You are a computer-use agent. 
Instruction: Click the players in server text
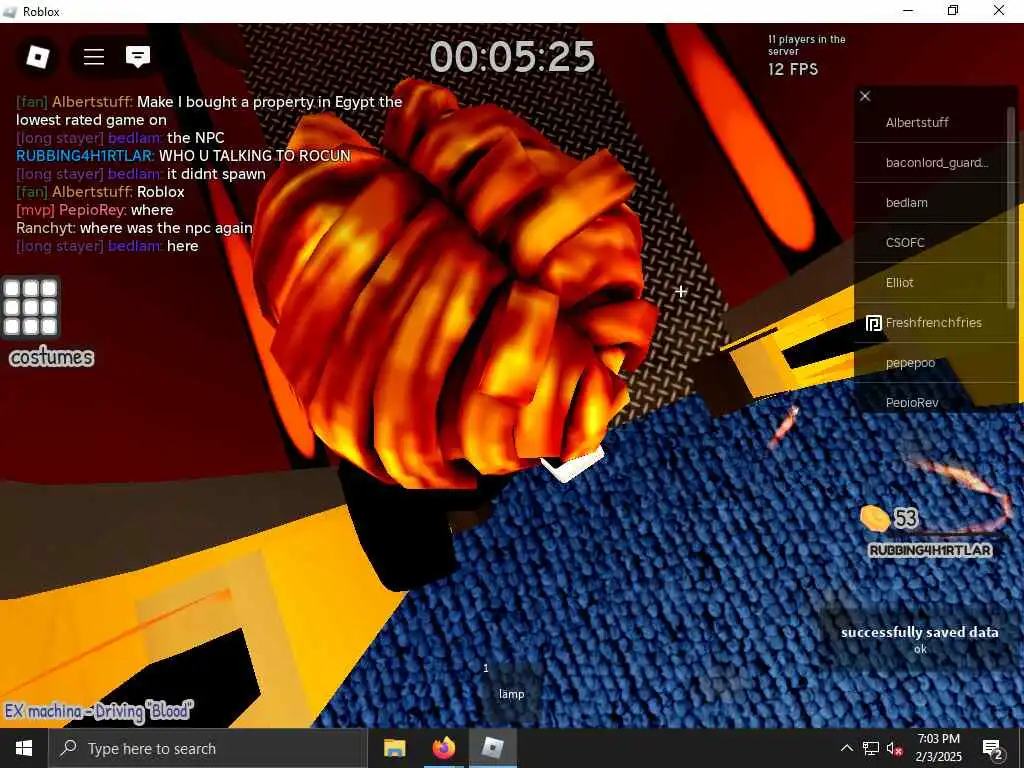[807, 45]
